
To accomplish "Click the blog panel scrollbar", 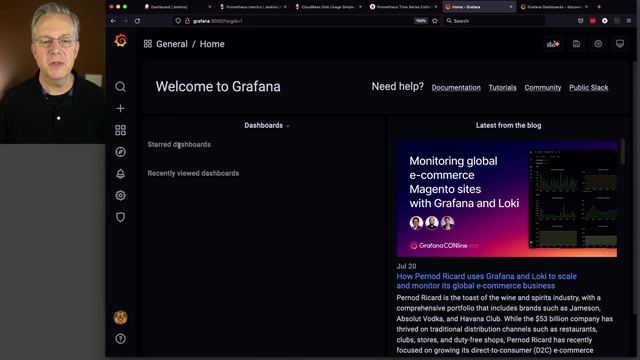I will click(622, 152).
